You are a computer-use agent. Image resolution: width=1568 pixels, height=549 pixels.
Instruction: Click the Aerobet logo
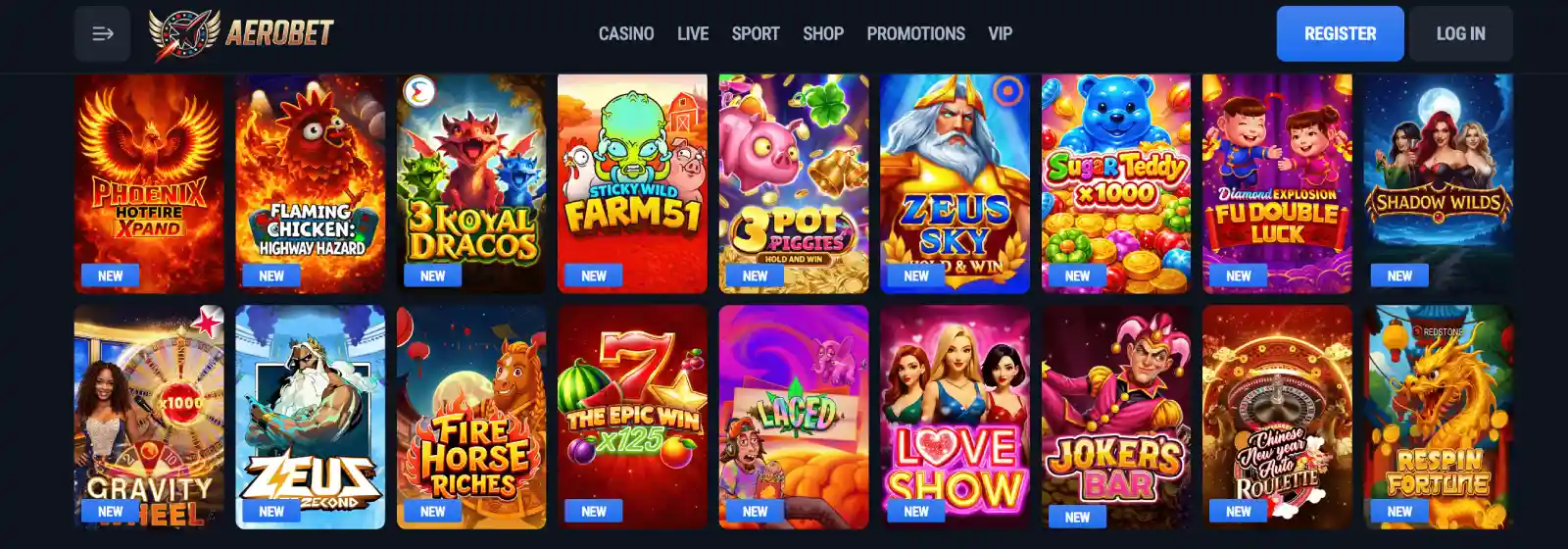coord(241,34)
